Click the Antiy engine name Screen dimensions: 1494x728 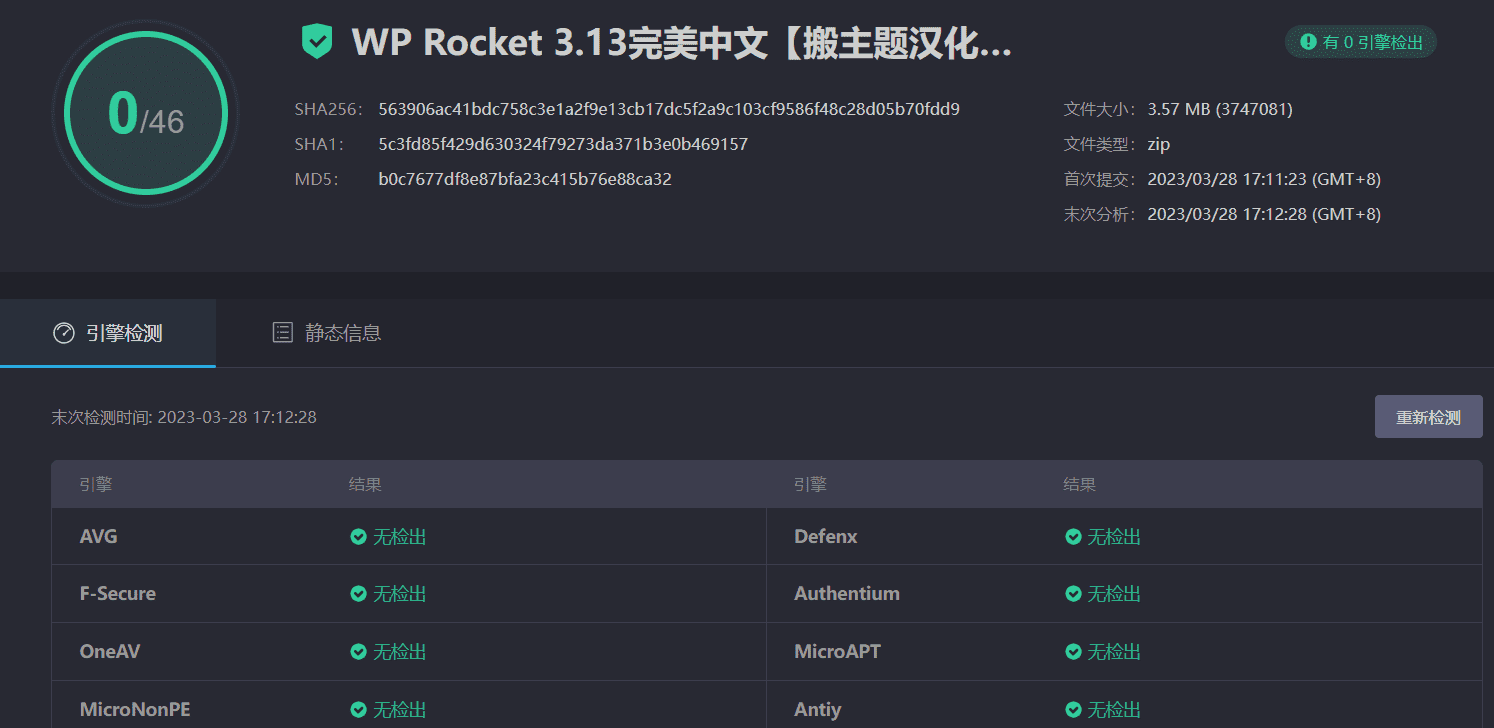(818, 710)
